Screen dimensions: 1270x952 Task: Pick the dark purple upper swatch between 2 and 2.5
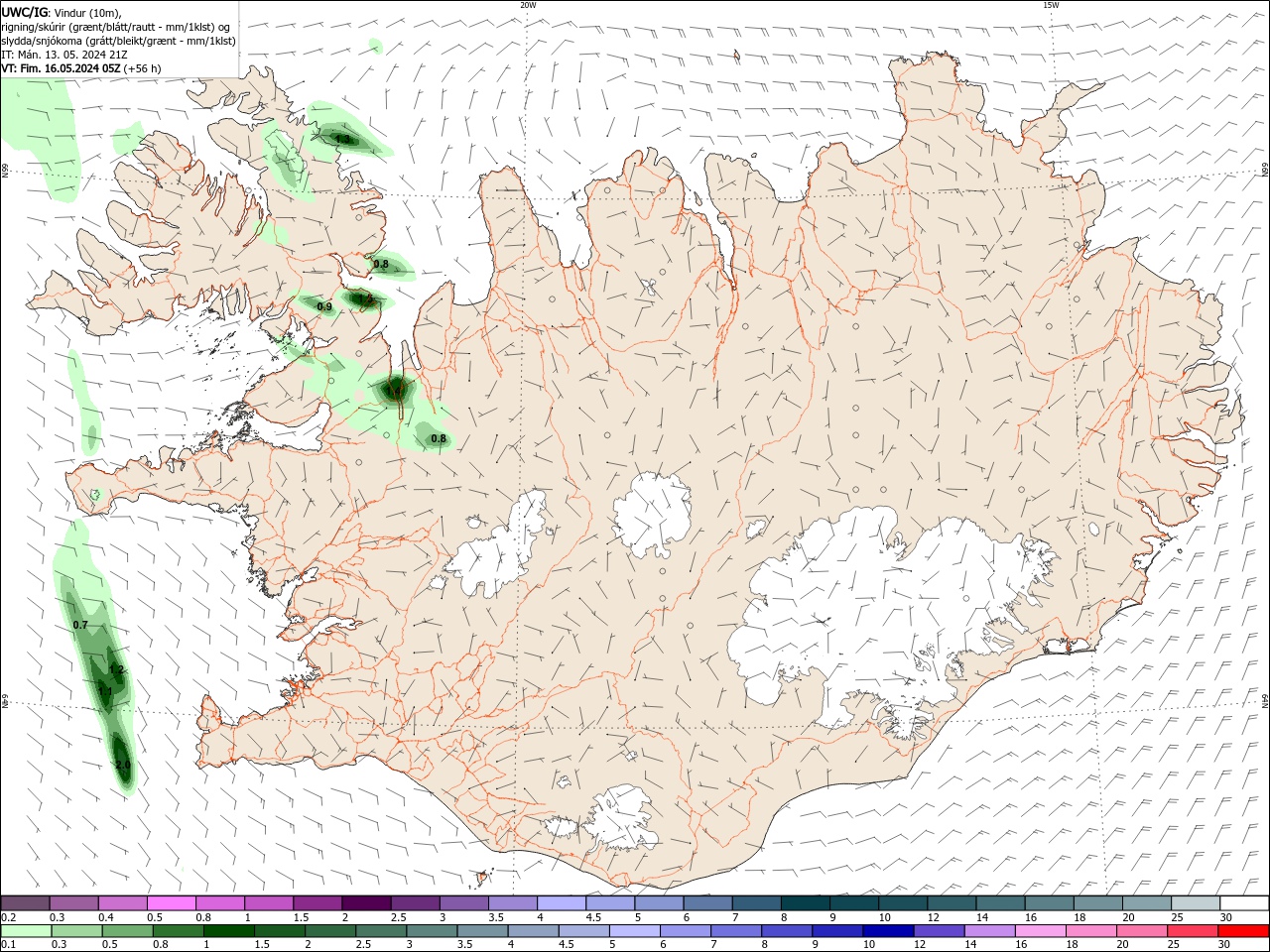(x=366, y=903)
